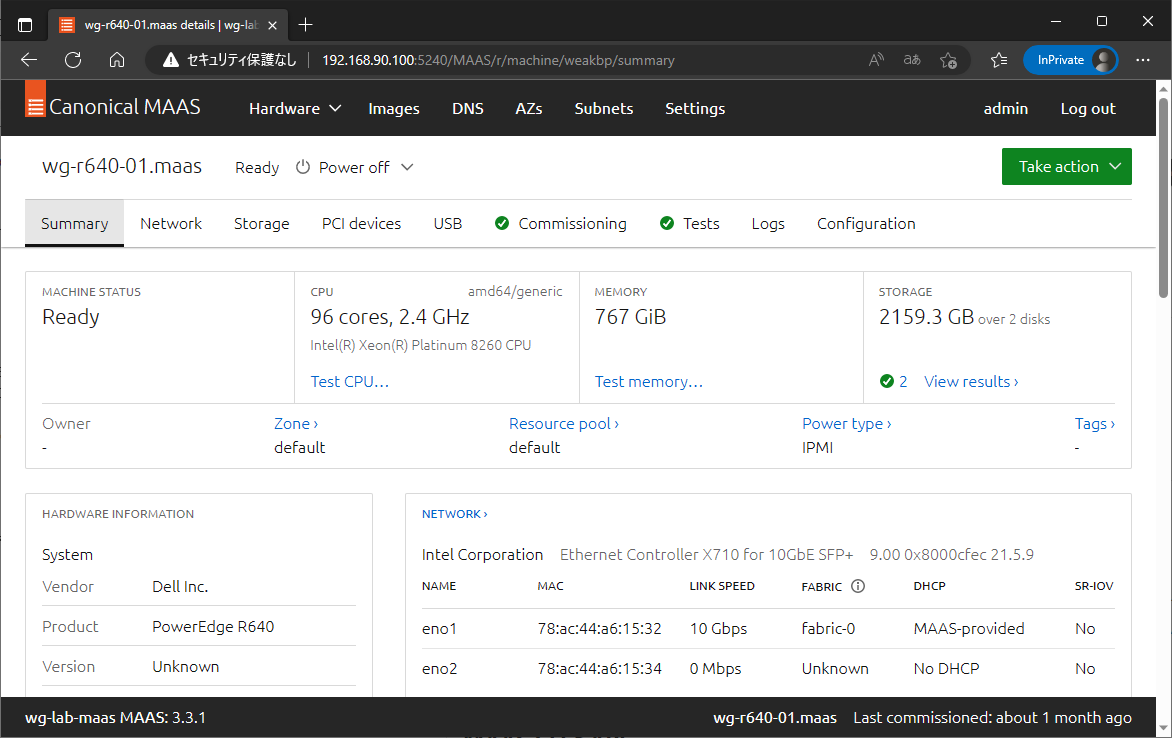Open the PCI devices tab
Screen dimensions: 1172x738
point(361,223)
